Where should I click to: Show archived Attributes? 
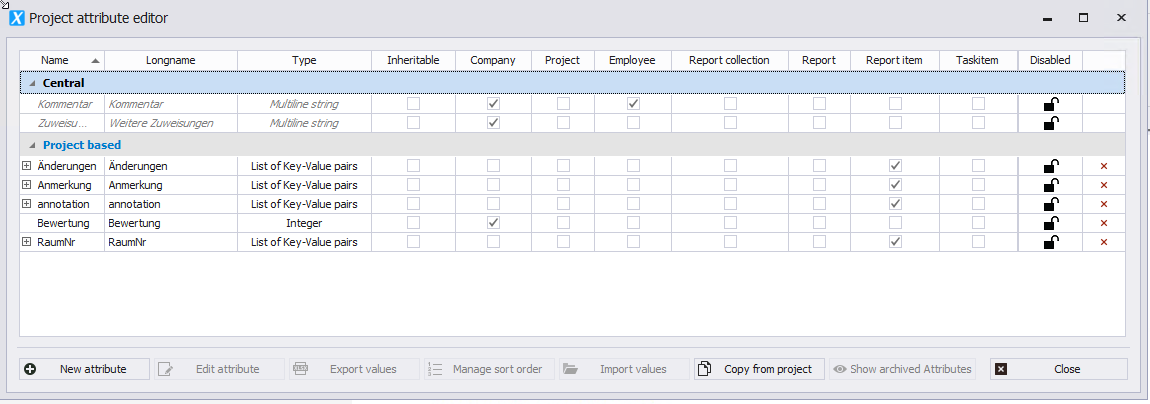pos(902,369)
